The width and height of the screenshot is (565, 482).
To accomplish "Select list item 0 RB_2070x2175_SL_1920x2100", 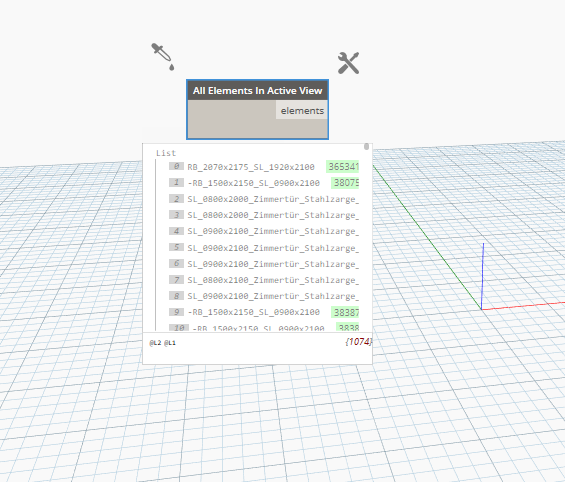I will click(x=251, y=167).
